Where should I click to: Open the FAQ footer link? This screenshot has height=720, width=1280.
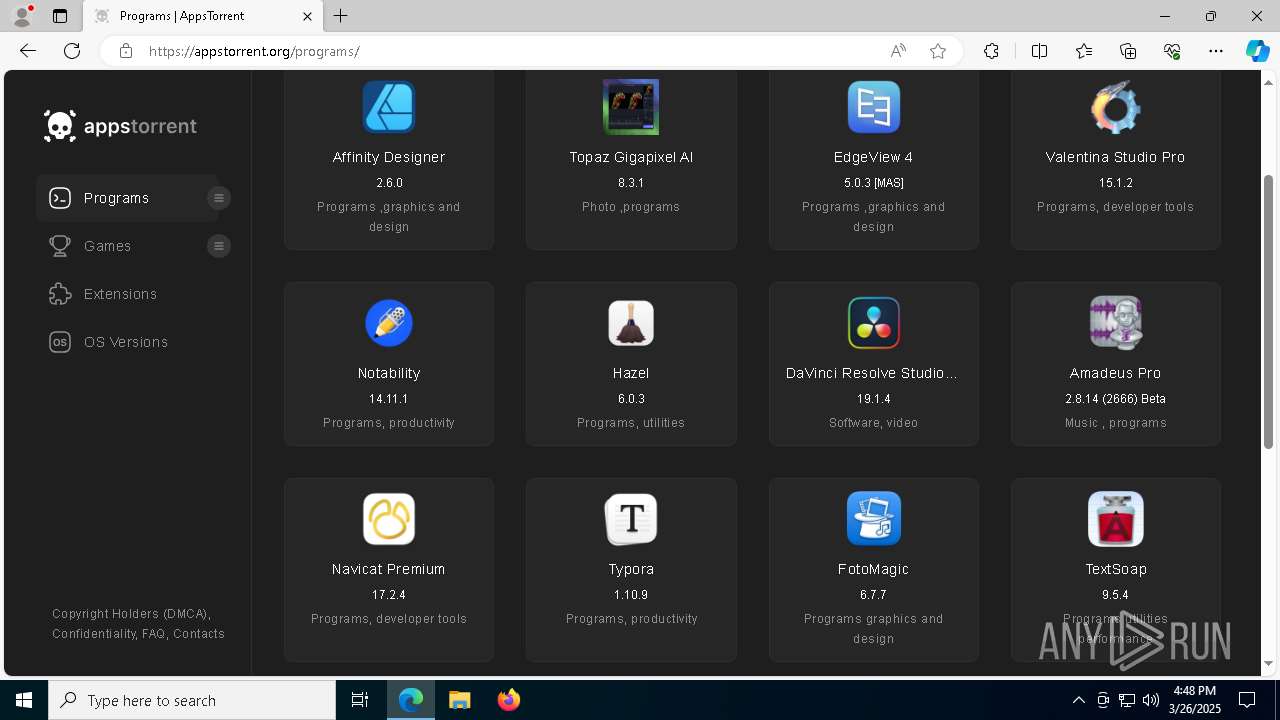pos(153,634)
